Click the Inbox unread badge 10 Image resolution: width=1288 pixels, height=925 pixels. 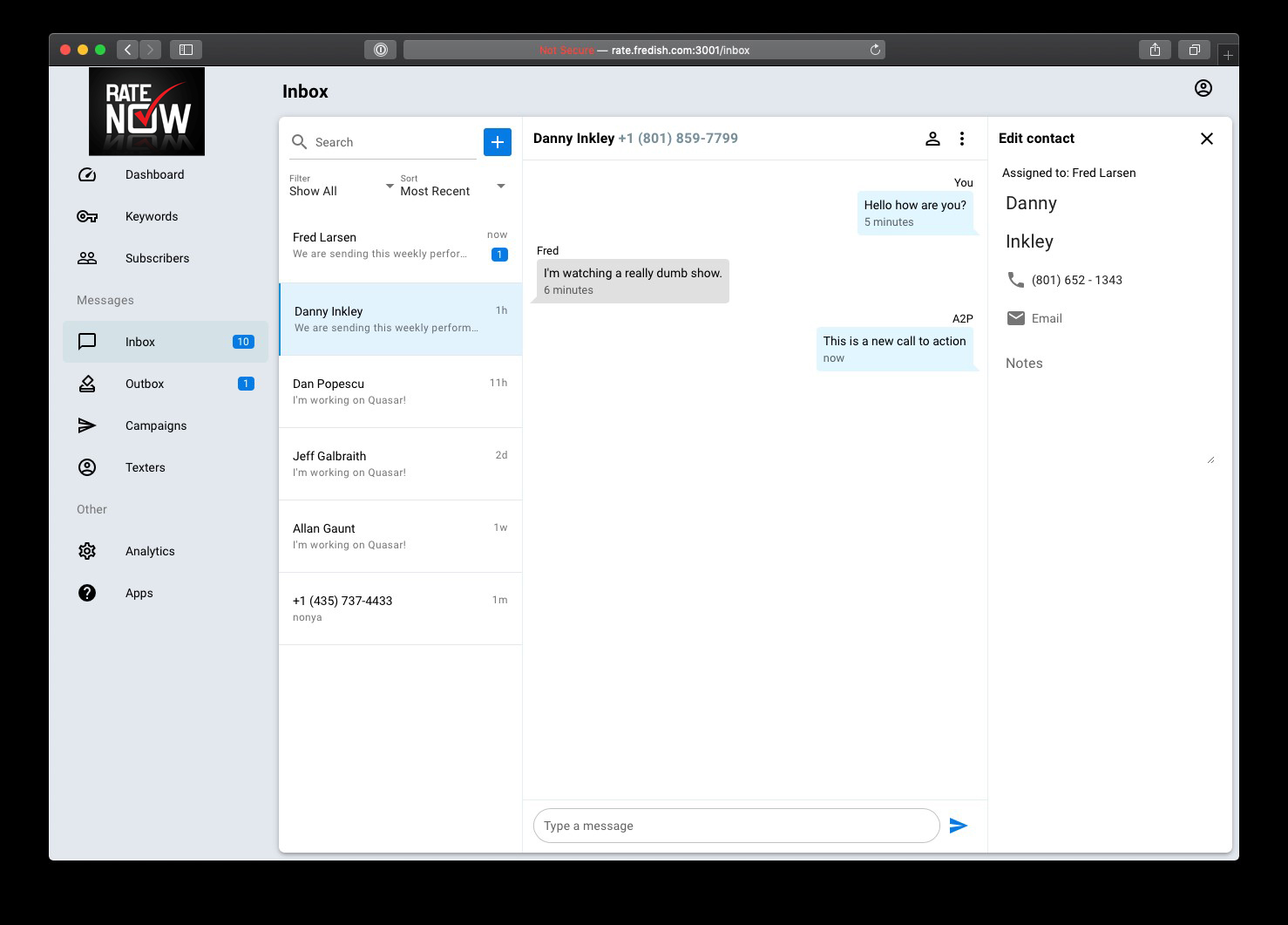tap(243, 342)
